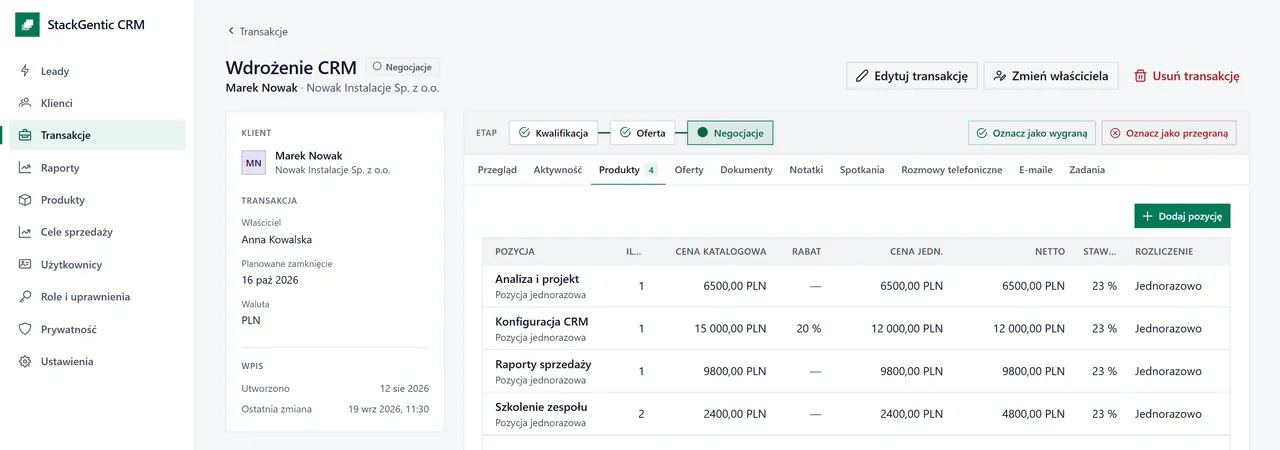Click the Produkty box icon

point(25,200)
